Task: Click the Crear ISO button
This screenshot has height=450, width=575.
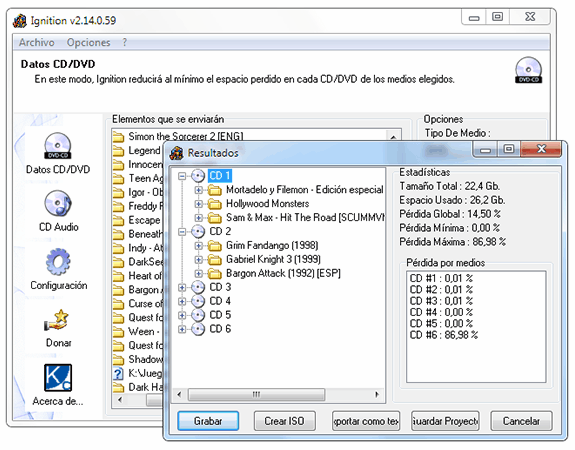Action: tap(285, 421)
